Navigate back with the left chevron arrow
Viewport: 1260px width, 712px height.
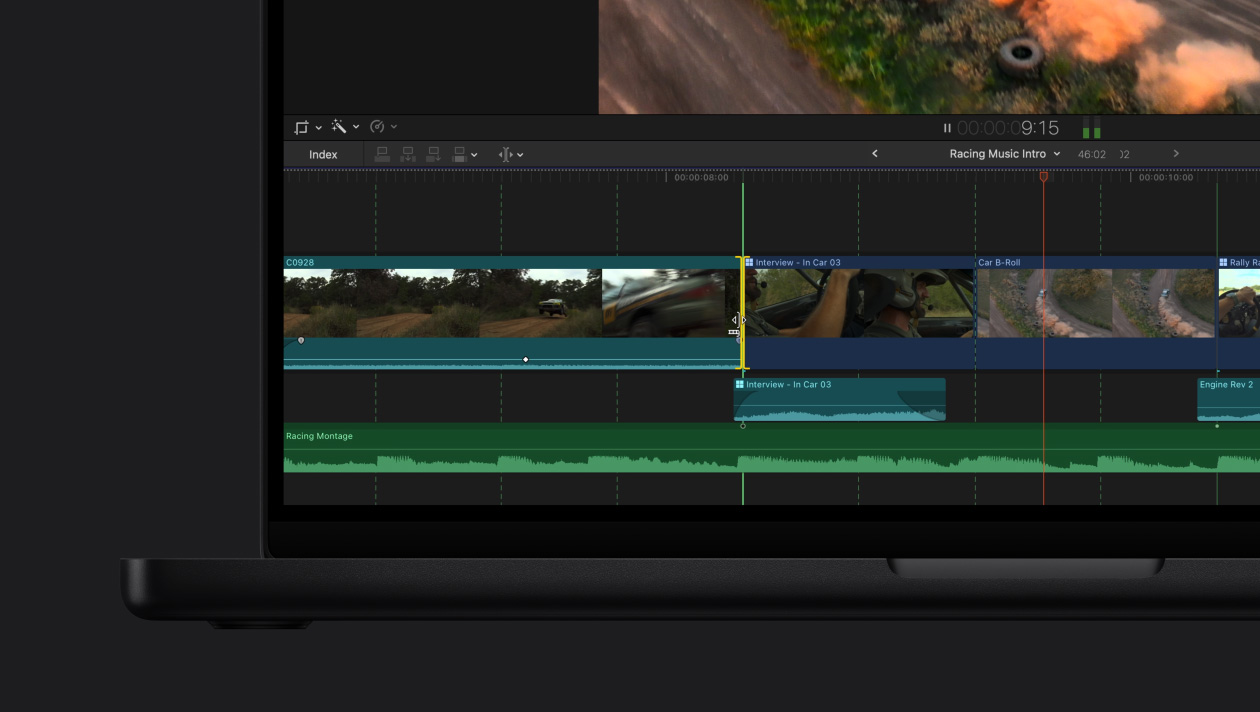click(874, 153)
